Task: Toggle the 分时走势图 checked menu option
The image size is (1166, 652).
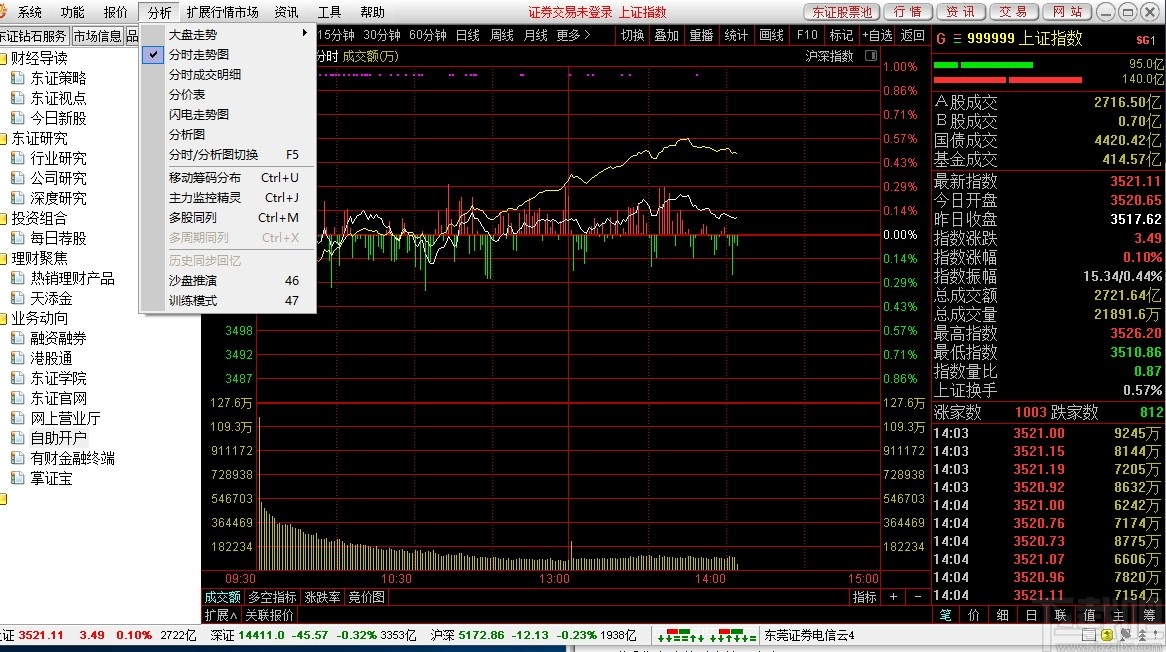Action: point(200,54)
